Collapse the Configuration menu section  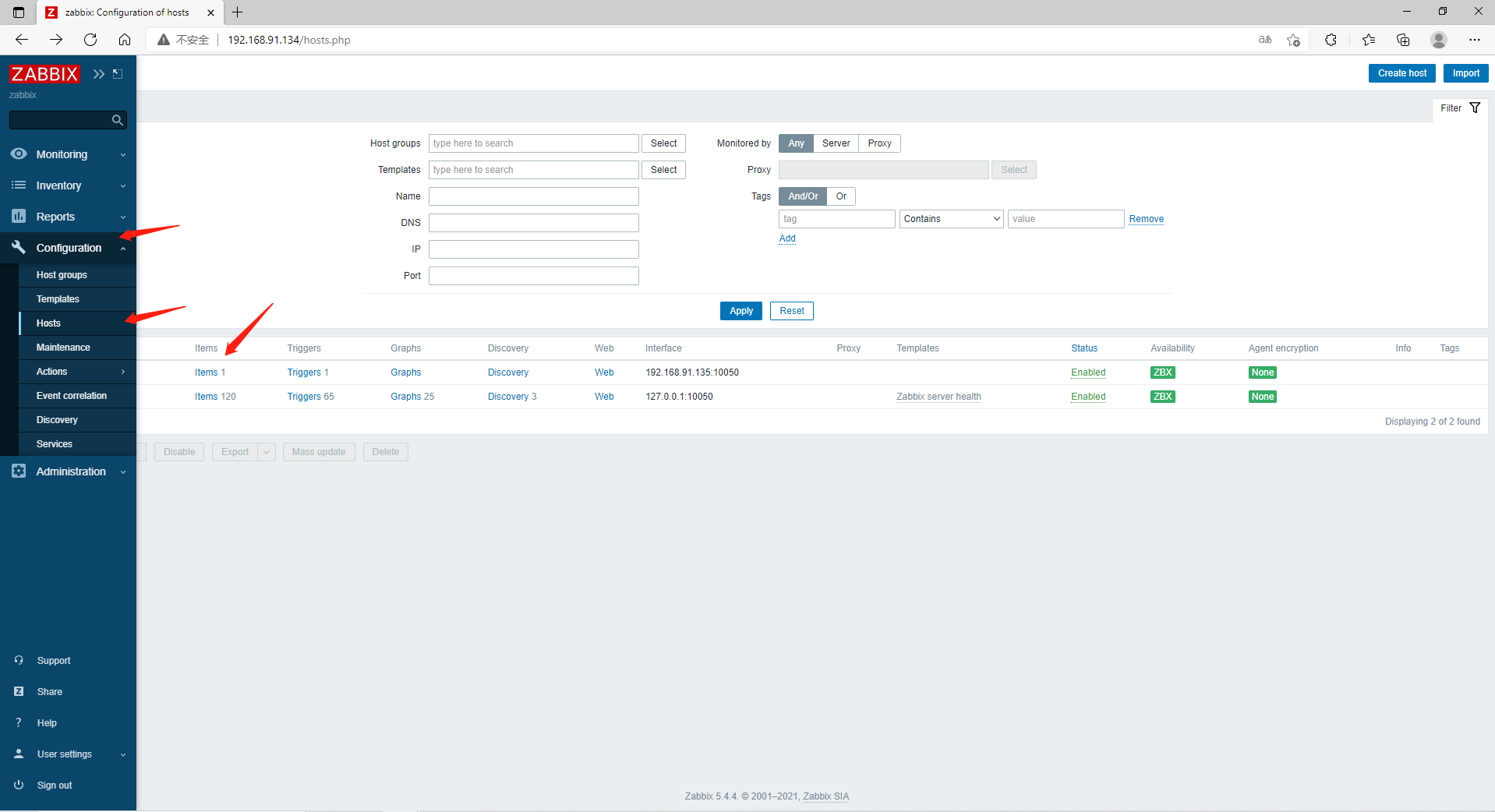pyautogui.click(x=123, y=249)
